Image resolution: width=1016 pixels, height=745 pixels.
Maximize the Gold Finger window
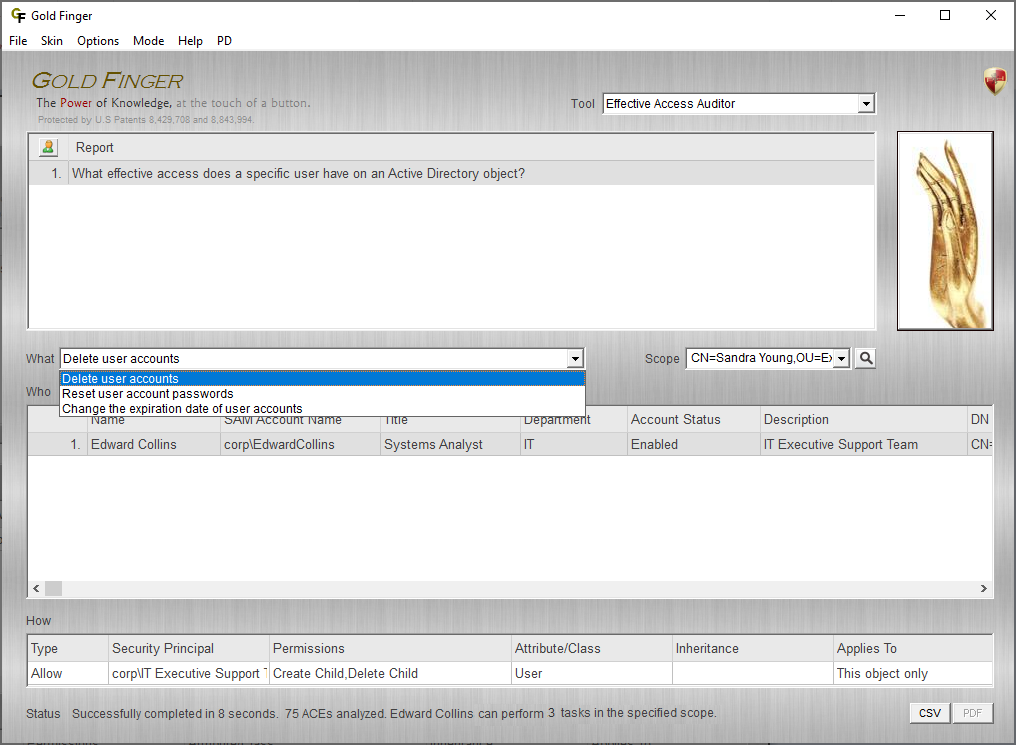[x=945, y=15]
